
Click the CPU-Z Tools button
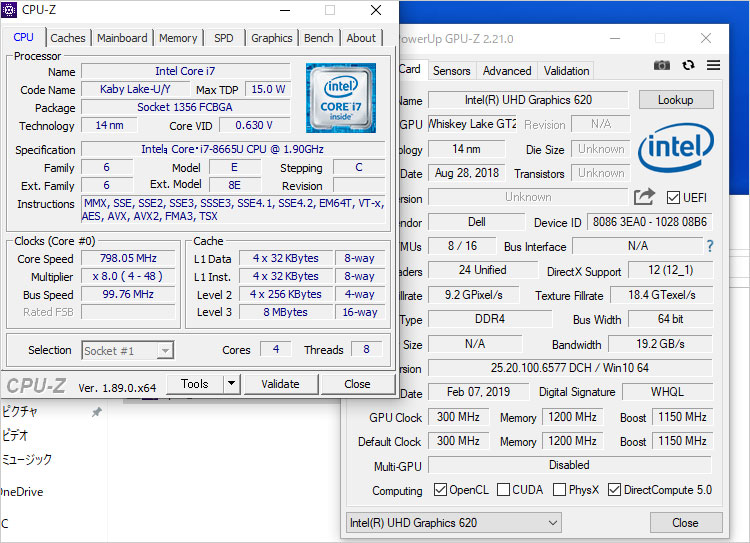(195, 384)
